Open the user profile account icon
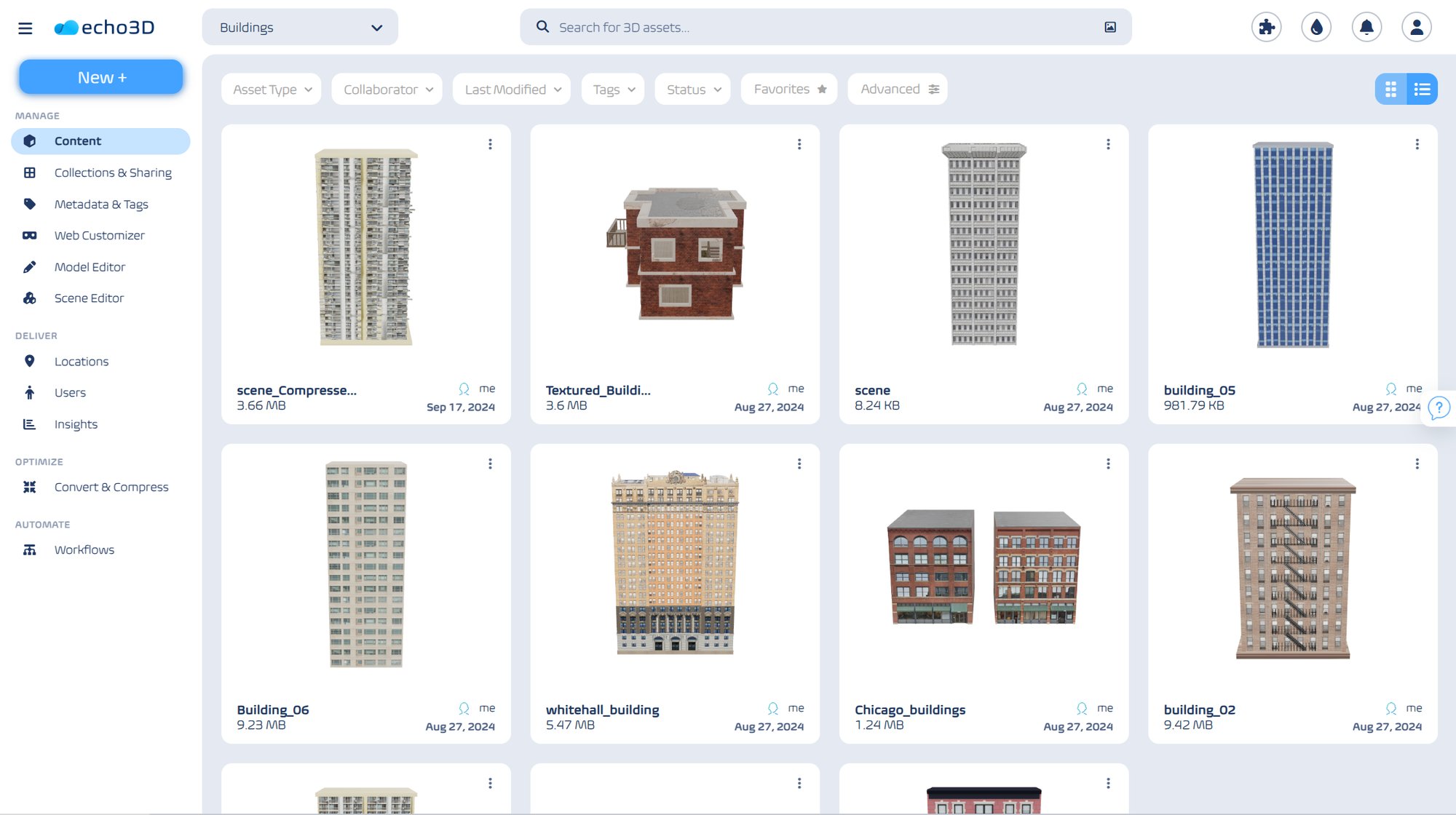 tap(1415, 26)
